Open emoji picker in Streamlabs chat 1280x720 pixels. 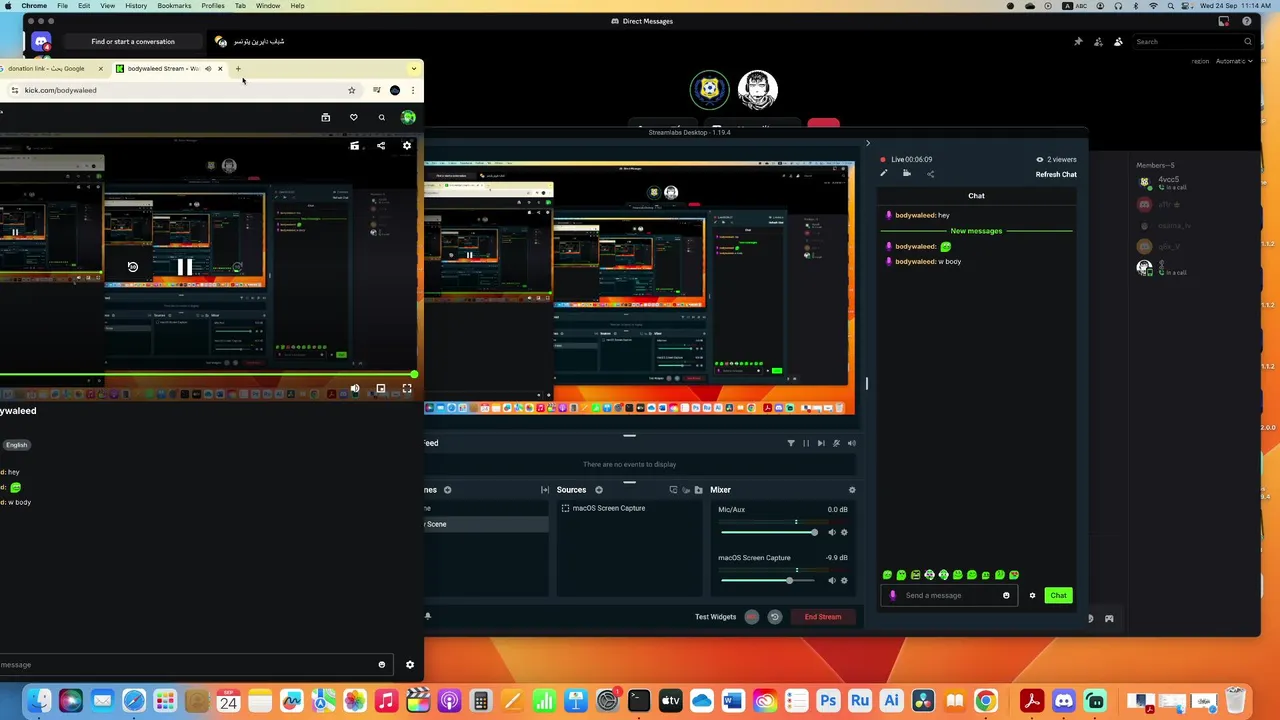pyautogui.click(x=1006, y=595)
